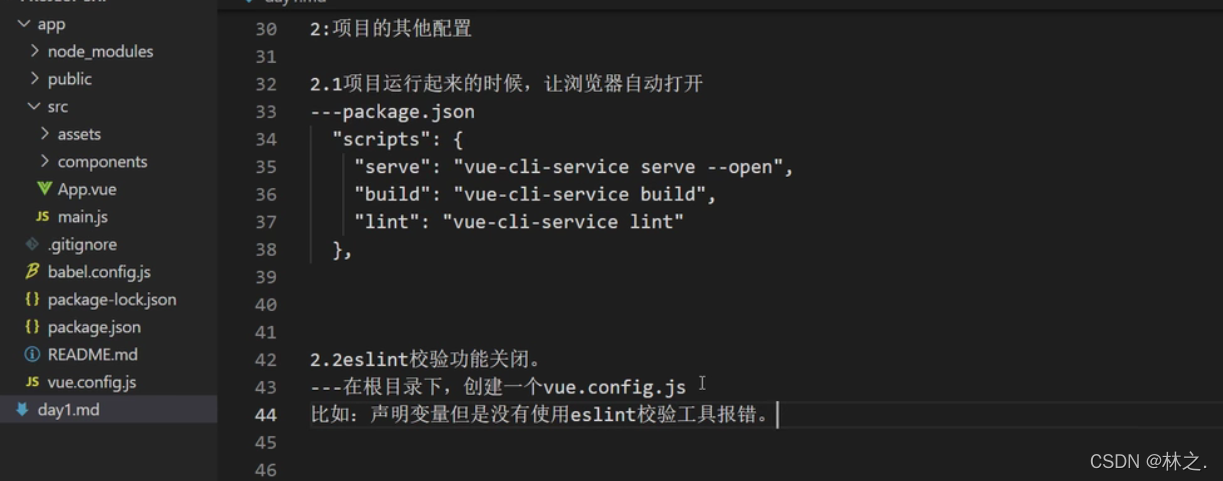1223x481 pixels.
Task: Click the braces icon beside package-lock.json
Action: tap(33, 299)
